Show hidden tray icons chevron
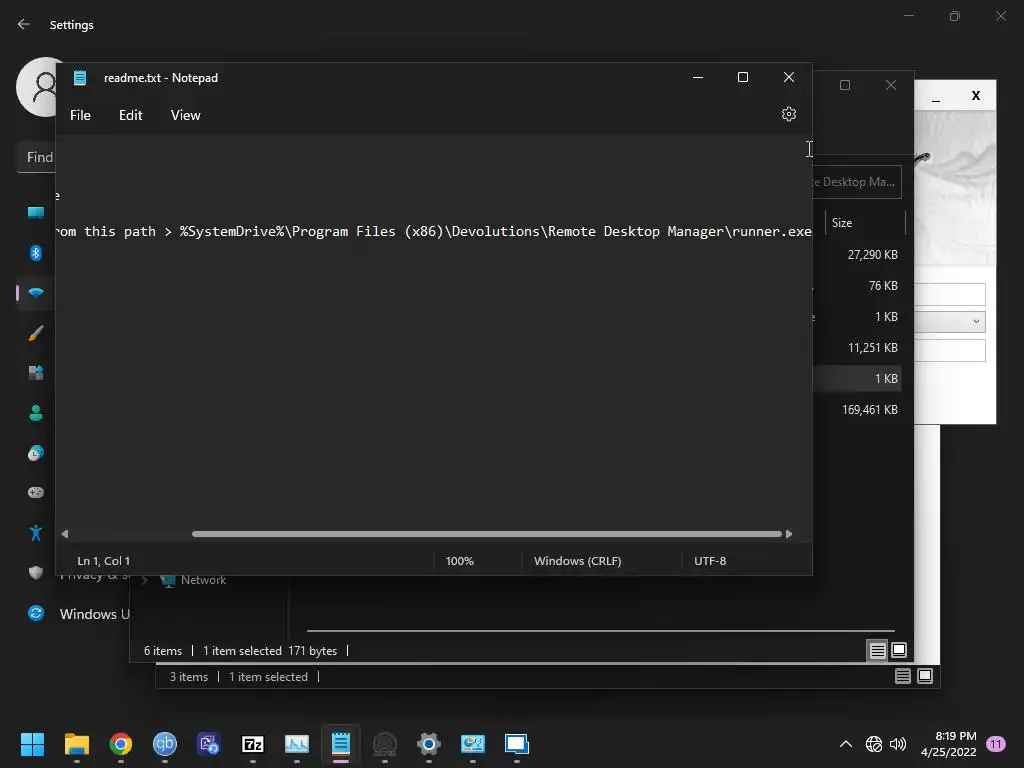 [846, 744]
